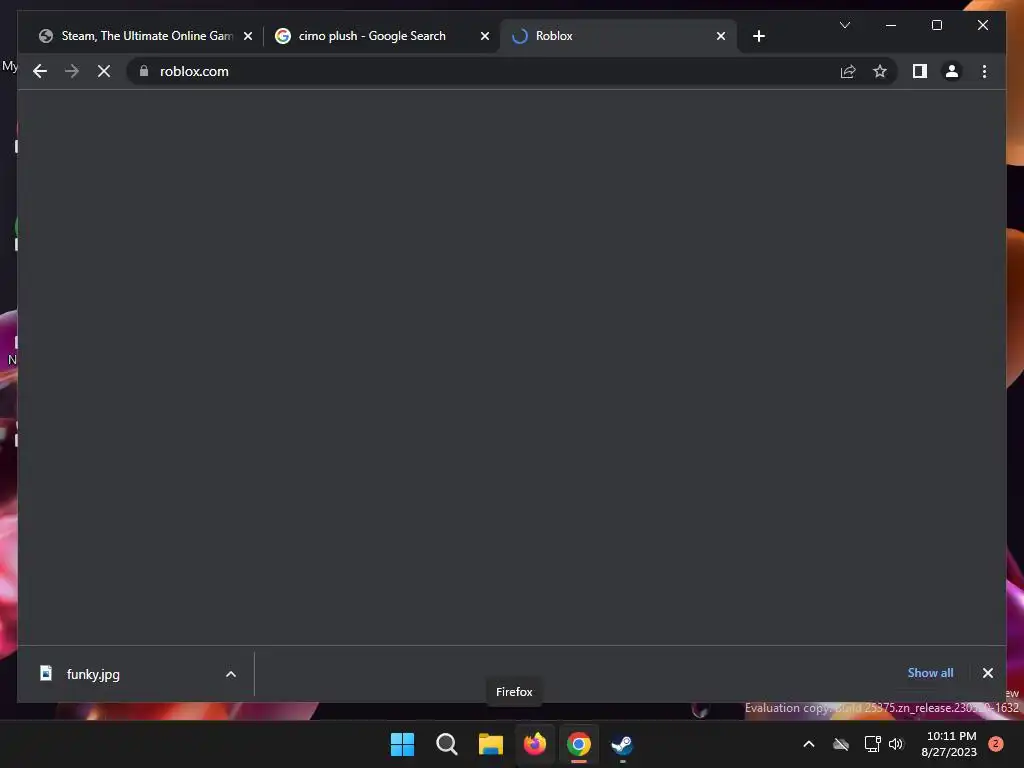Open Windows Search from taskbar
The width and height of the screenshot is (1024, 768).
[x=447, y=744]
